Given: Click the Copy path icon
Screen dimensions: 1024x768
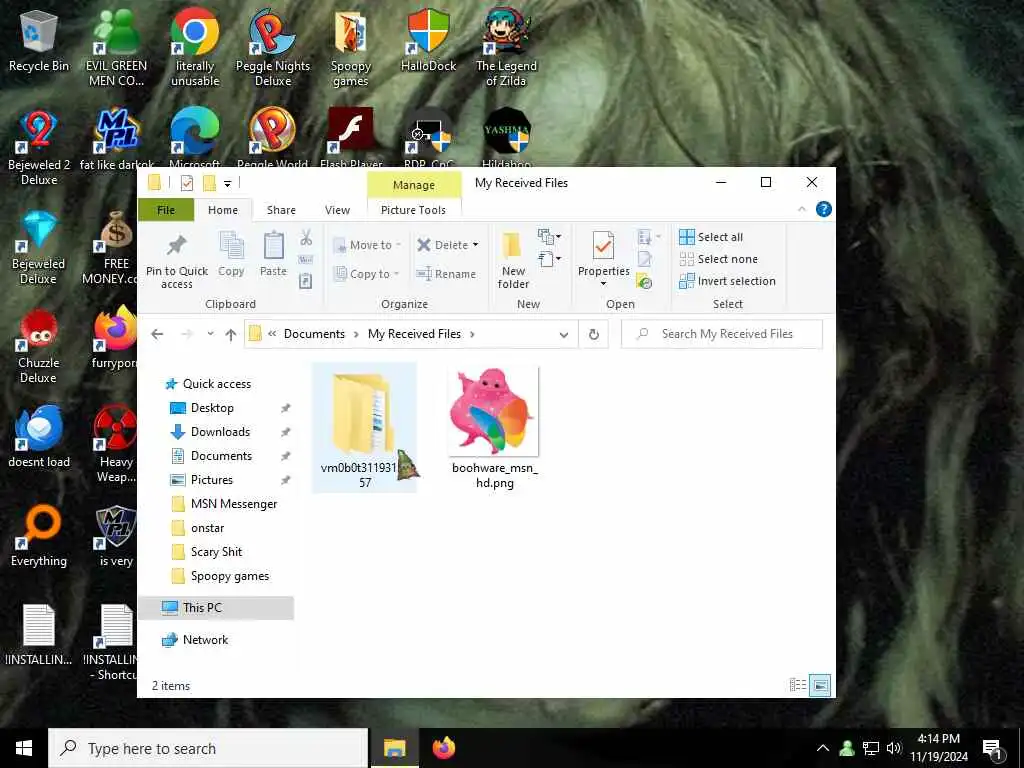Looking at the screenshot, I should click(306, 259).
